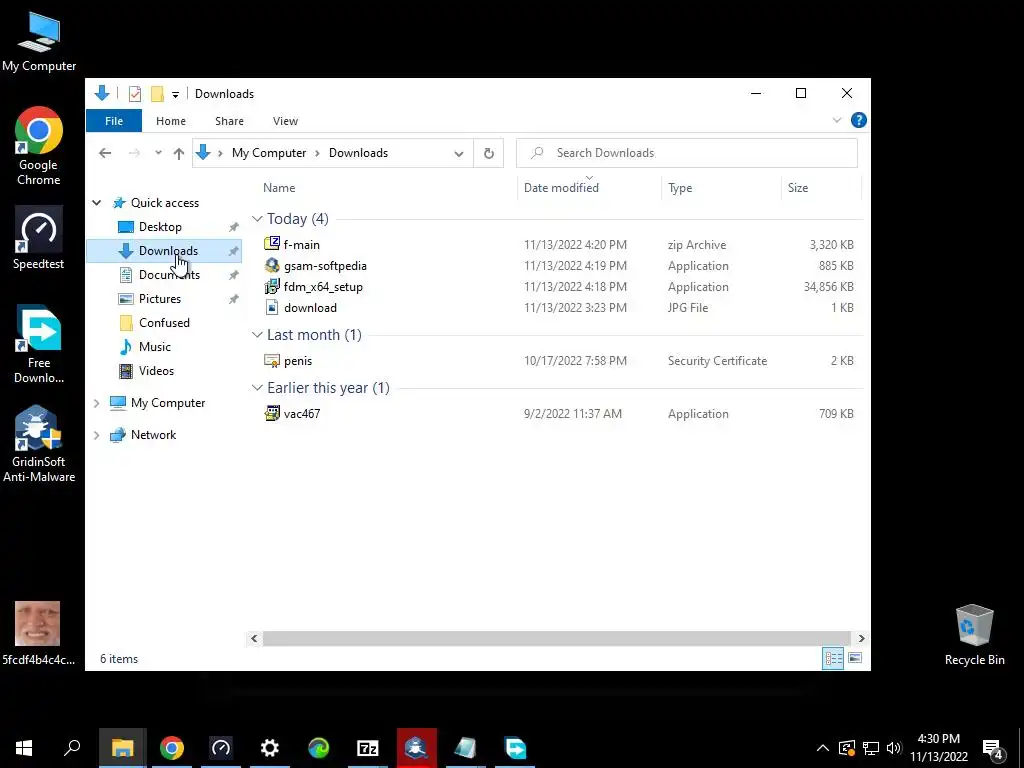Collapse the Earlier this year group

point(257,387)
